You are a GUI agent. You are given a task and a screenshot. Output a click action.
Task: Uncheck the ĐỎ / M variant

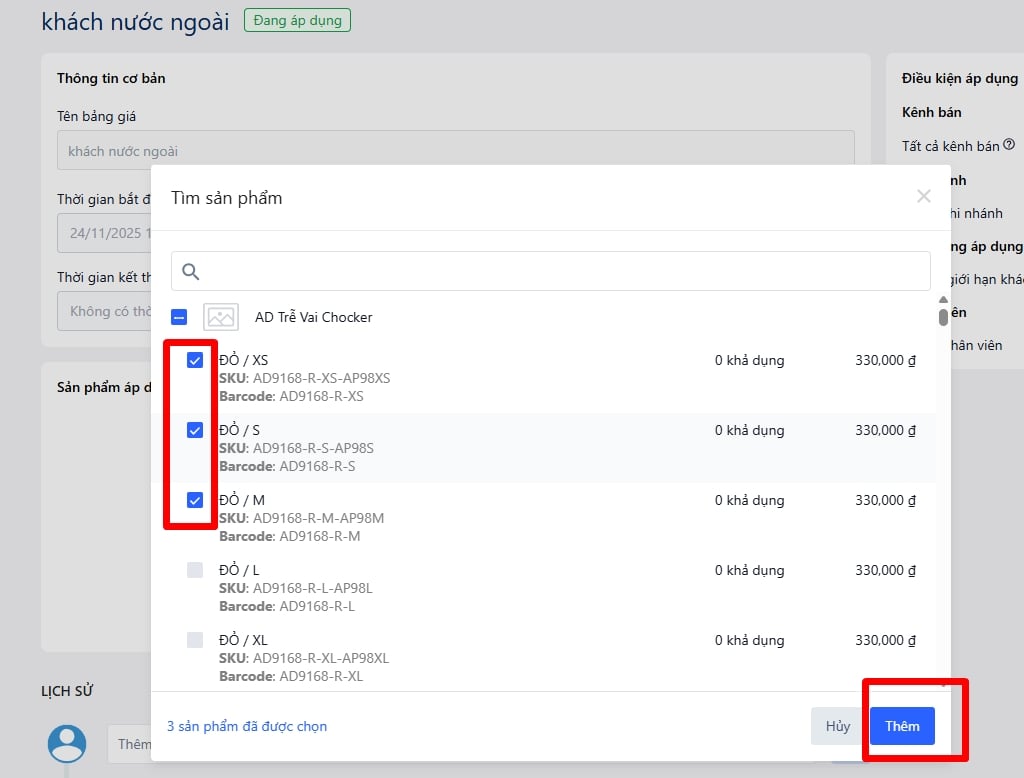(195, 500)
